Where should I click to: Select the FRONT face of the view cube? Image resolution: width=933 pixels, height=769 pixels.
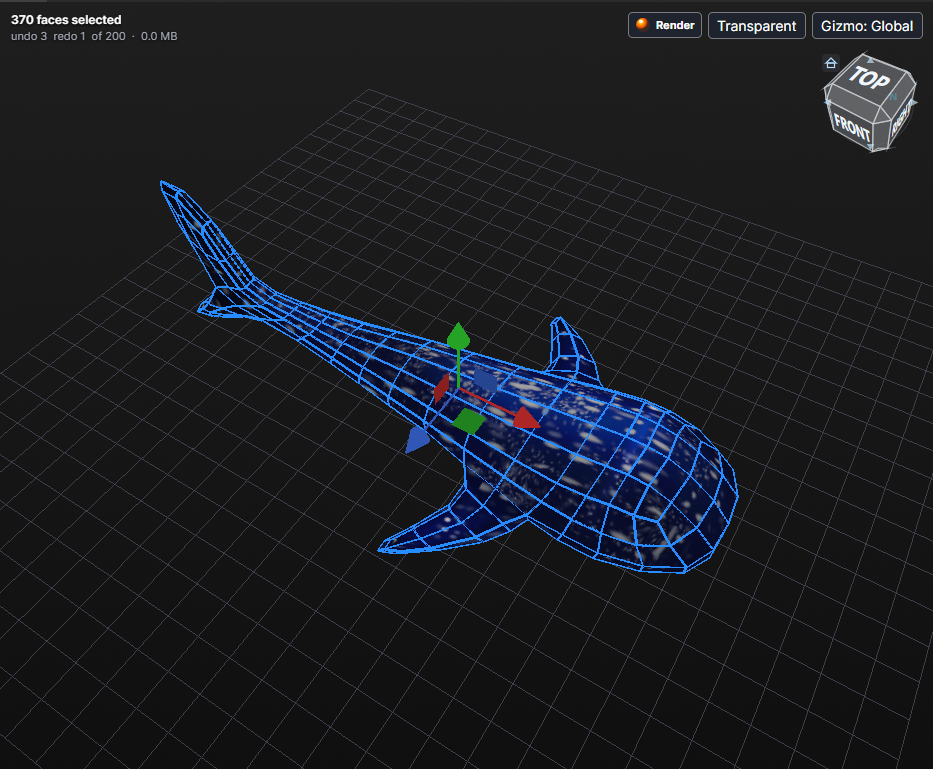(853, 126)
